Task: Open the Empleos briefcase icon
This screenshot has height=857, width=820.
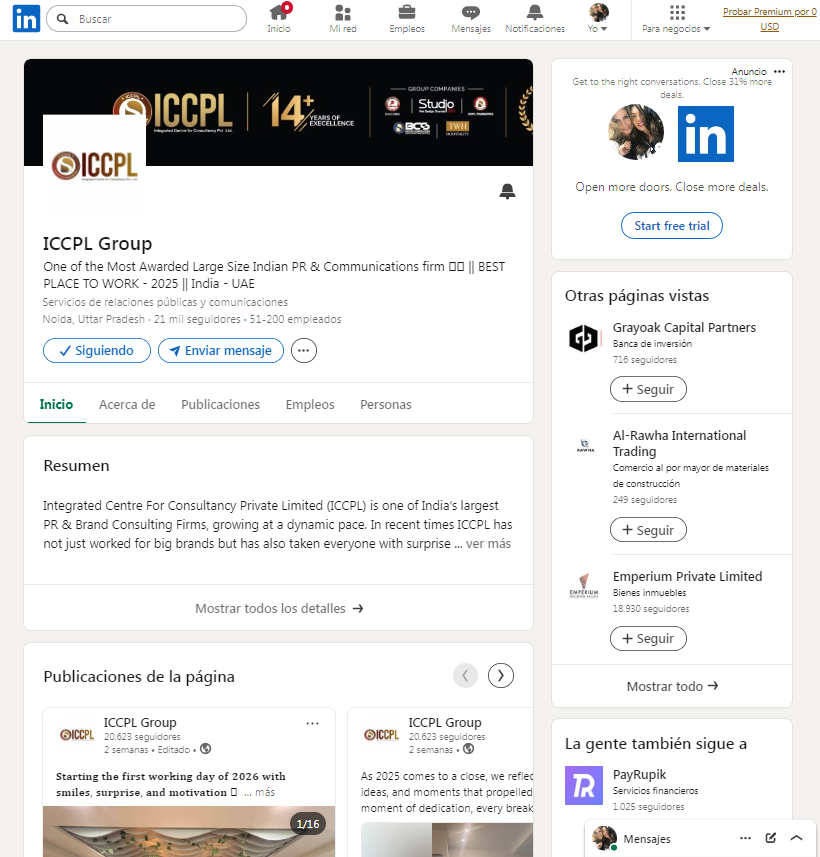Action: coord(407,19)
